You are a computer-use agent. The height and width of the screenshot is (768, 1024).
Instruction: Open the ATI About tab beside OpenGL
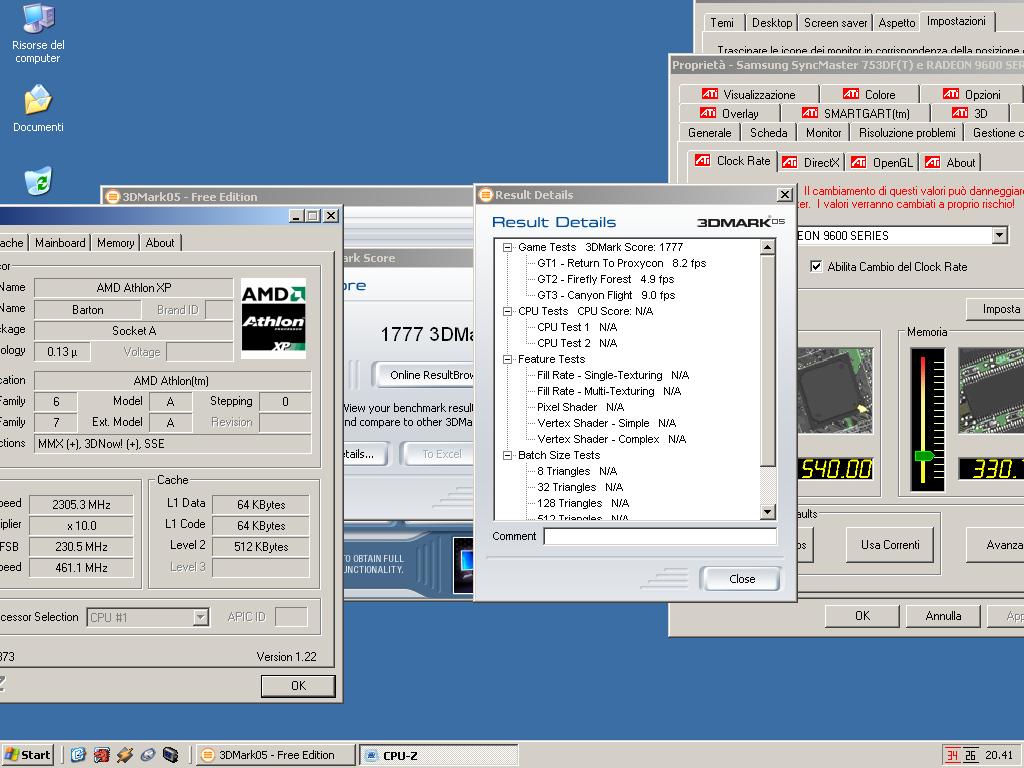tap(951, 163)
